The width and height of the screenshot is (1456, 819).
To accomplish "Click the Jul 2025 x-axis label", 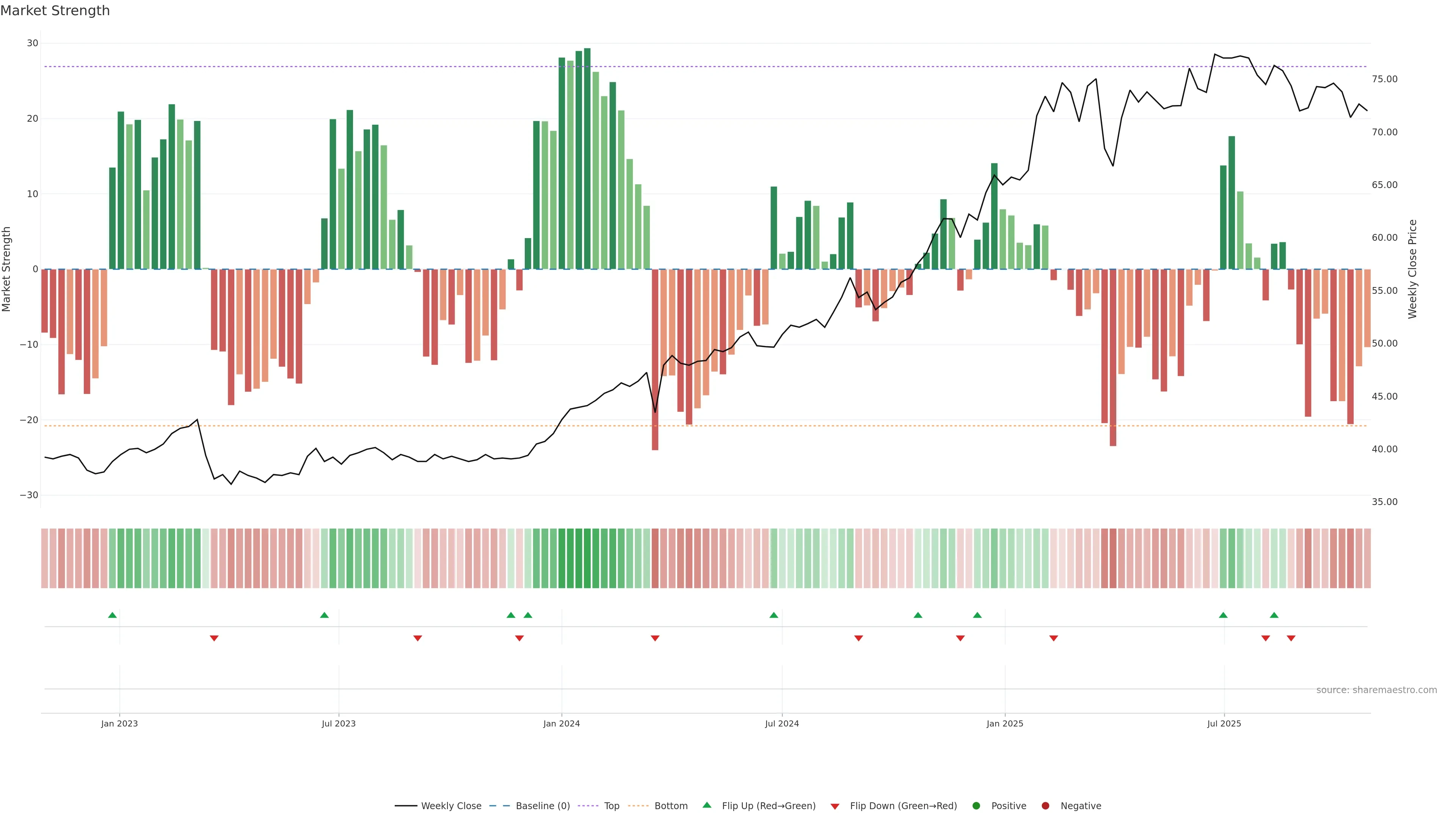I will click(1224, 723).
